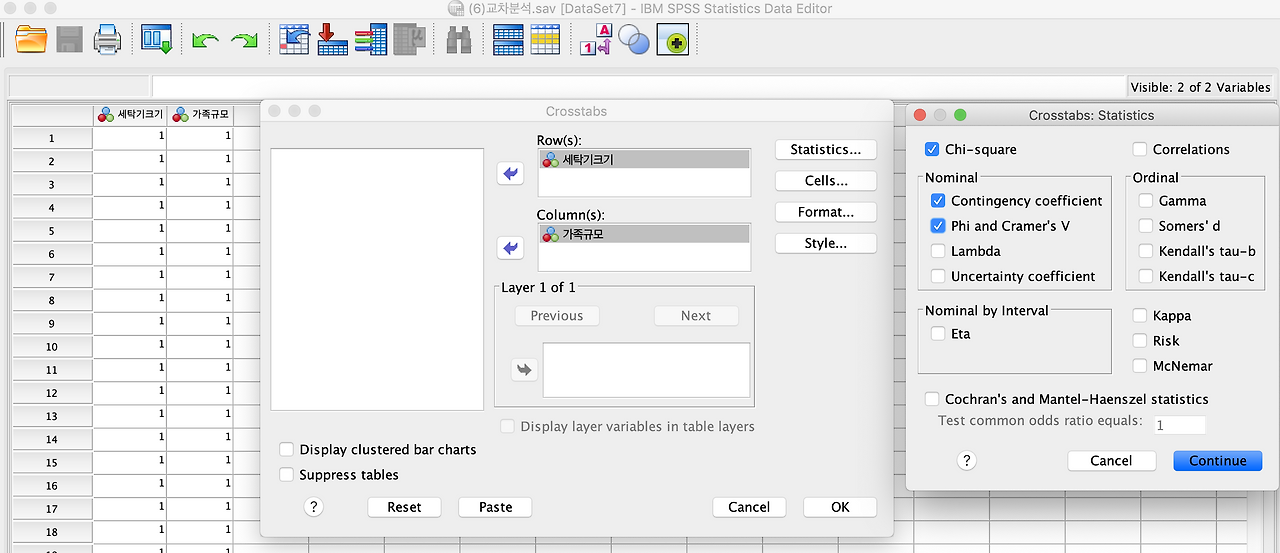
Task: Click the Go to variable icon
Action: tap(332, 39)
